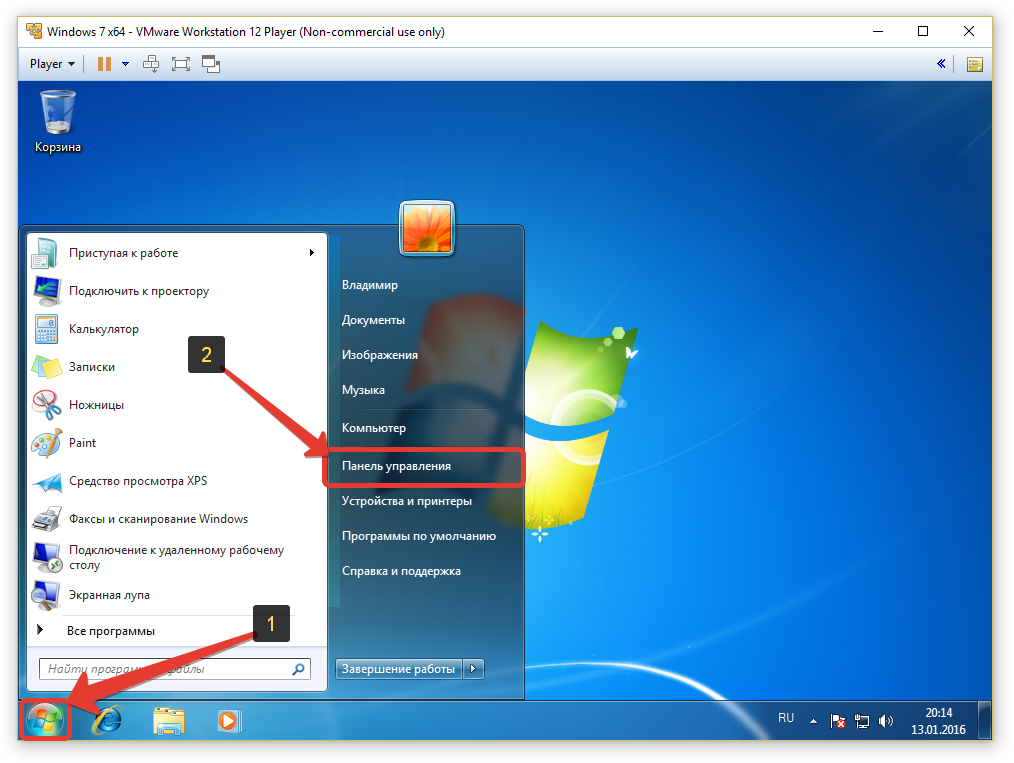
Task: Collapse the VMware toolbar with double chevron
Action: click(941, 63)
